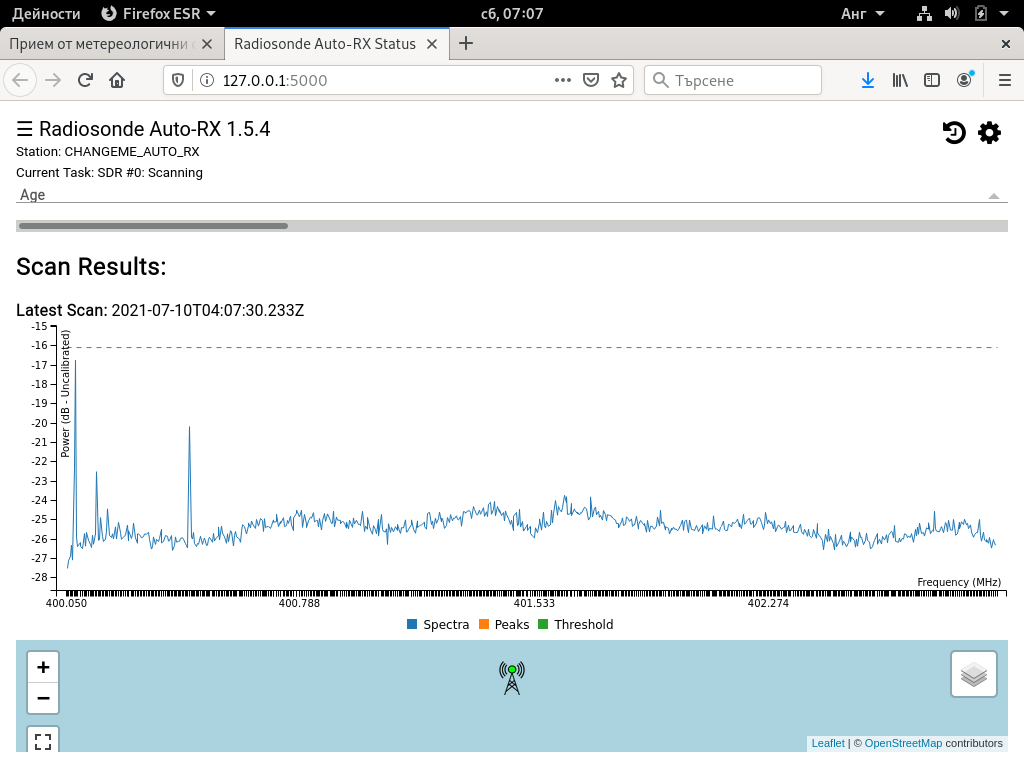The image size is (1024, 768).
Task: Close the Radiosonde Auto-RX Status tab
Action: [432, 44]
